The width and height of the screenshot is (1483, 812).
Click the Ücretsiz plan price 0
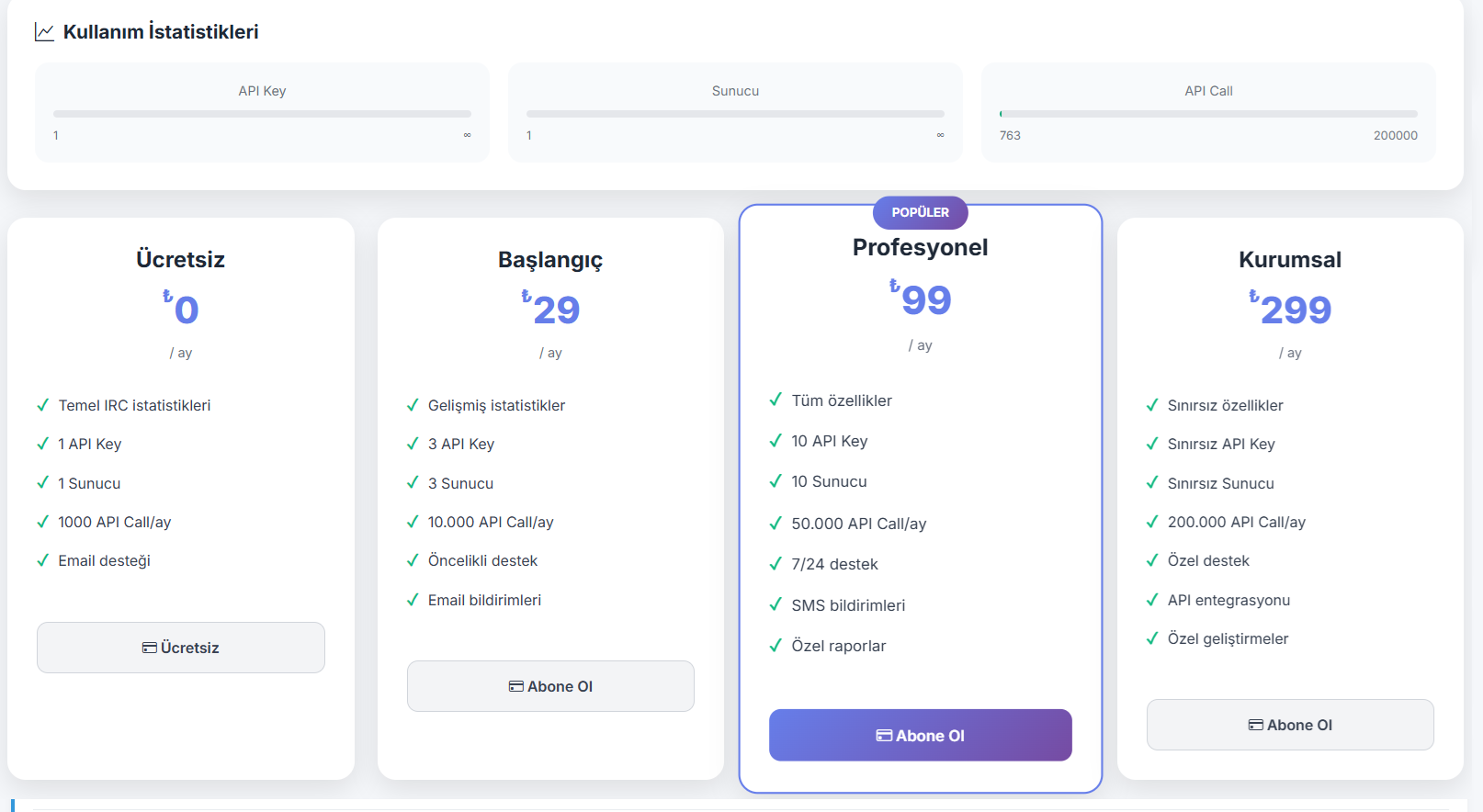coord(186,310)
